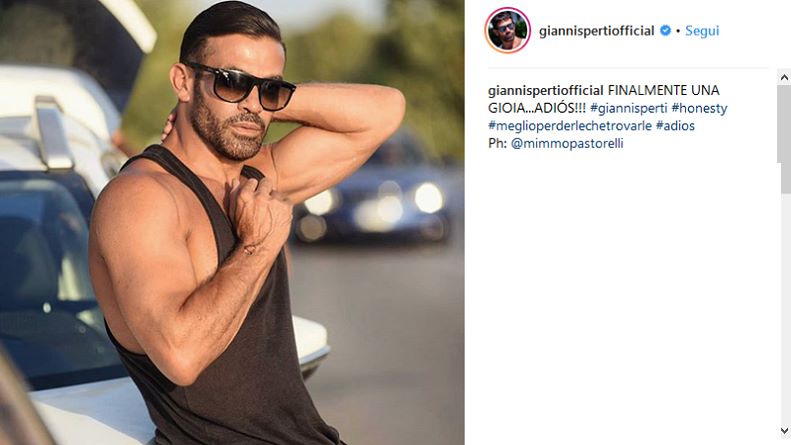Click the blue verified badge icon
The image size is (791, 445).
tap(665, 30)
